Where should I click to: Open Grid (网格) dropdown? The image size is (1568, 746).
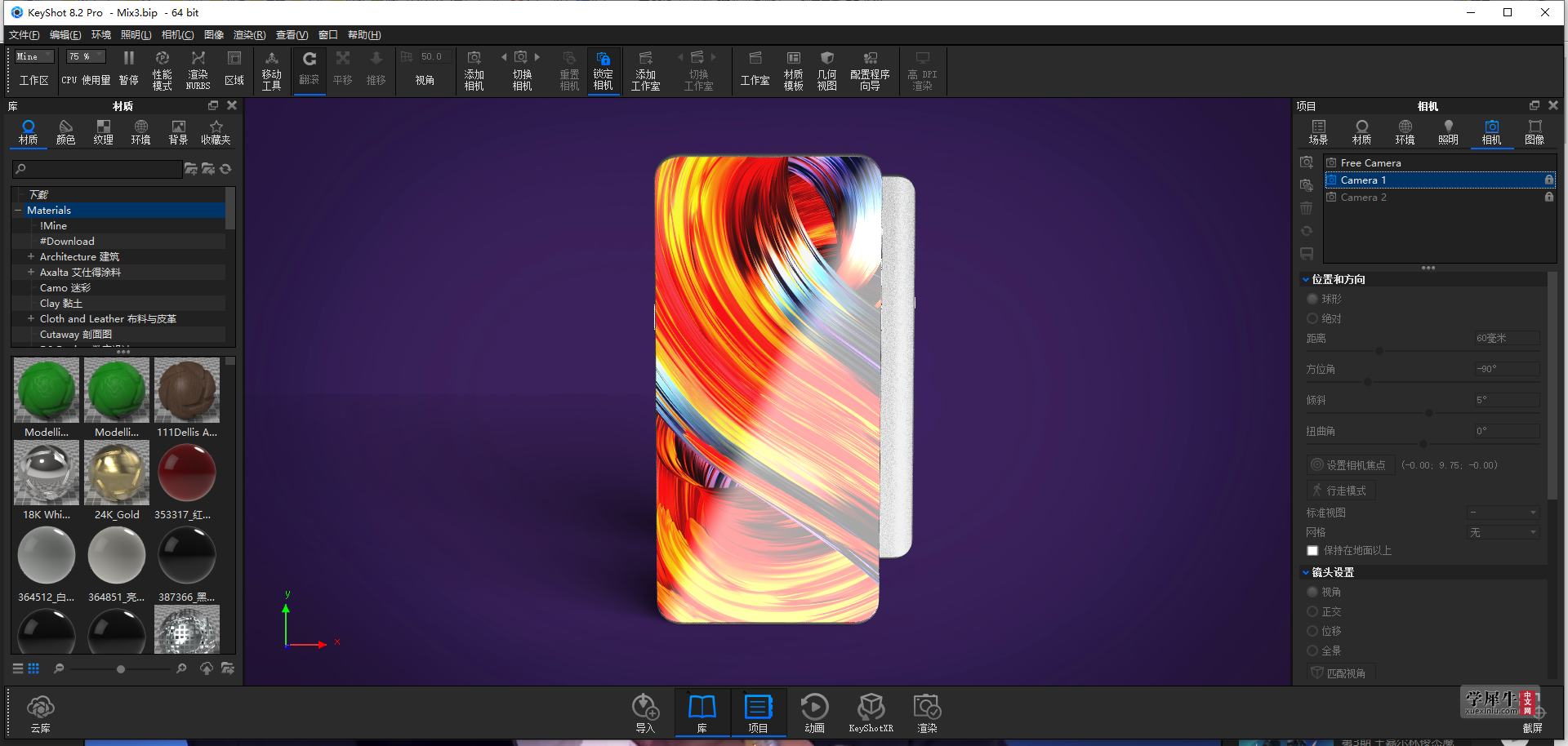click(x=1503, y=532)
